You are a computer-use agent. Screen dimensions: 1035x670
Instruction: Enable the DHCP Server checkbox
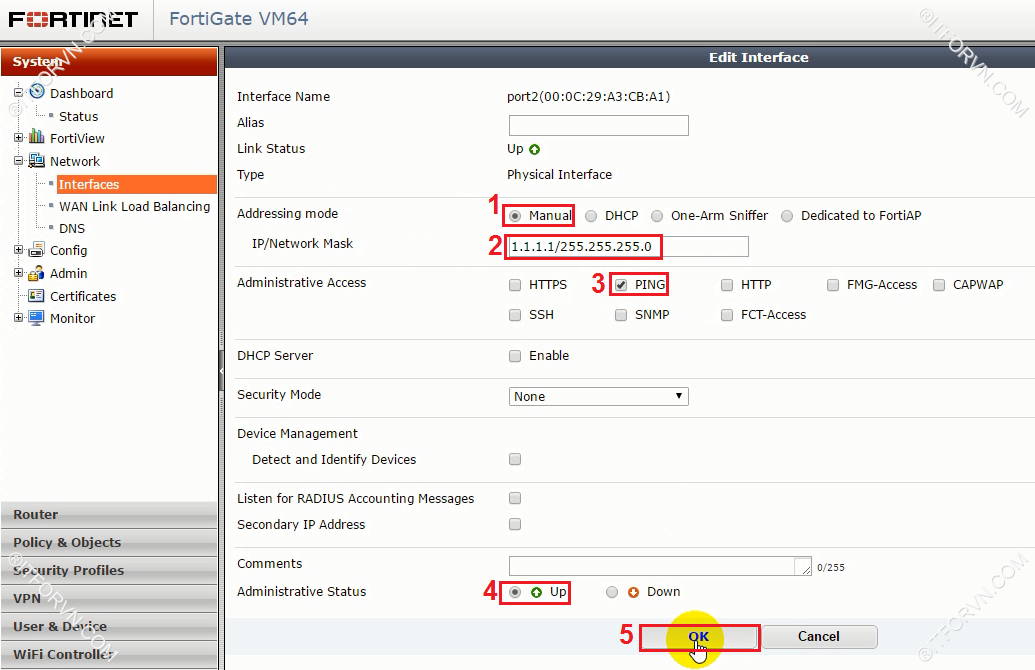pyautogui.click(x=515, y=356)
